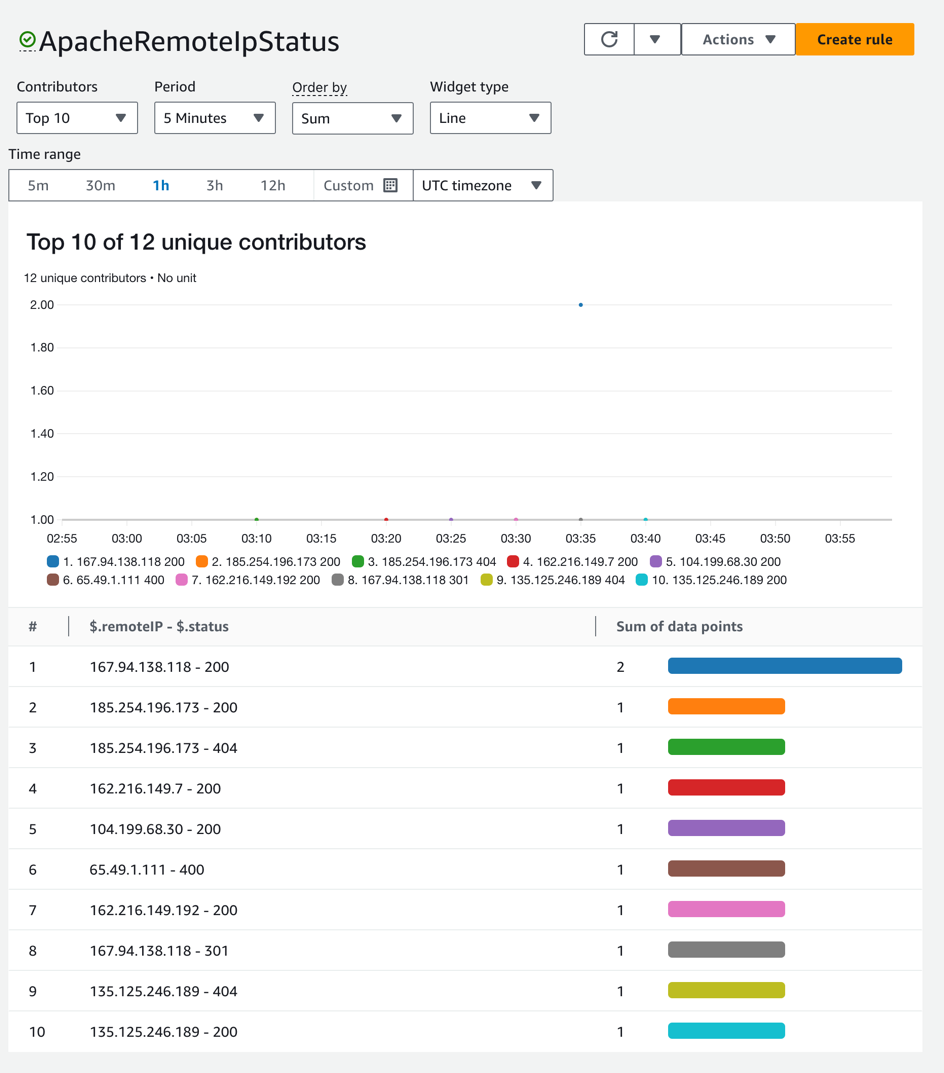Click the blue data point at 03:35
The image size is (944, 1073).
point(581,305)
